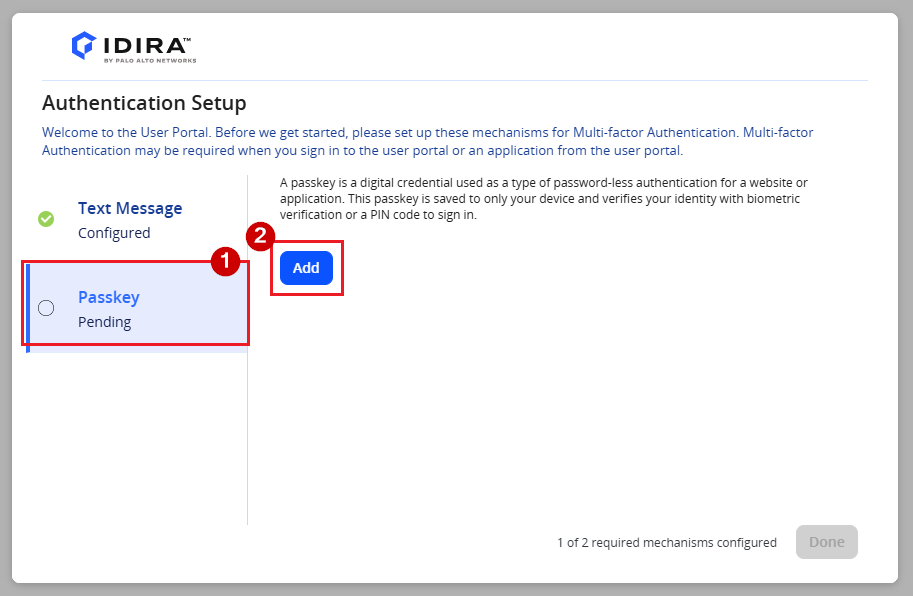The image size is (913, 596).
Task: Click the green checkmark beside Text Message
Action: [x=46, y=219]
